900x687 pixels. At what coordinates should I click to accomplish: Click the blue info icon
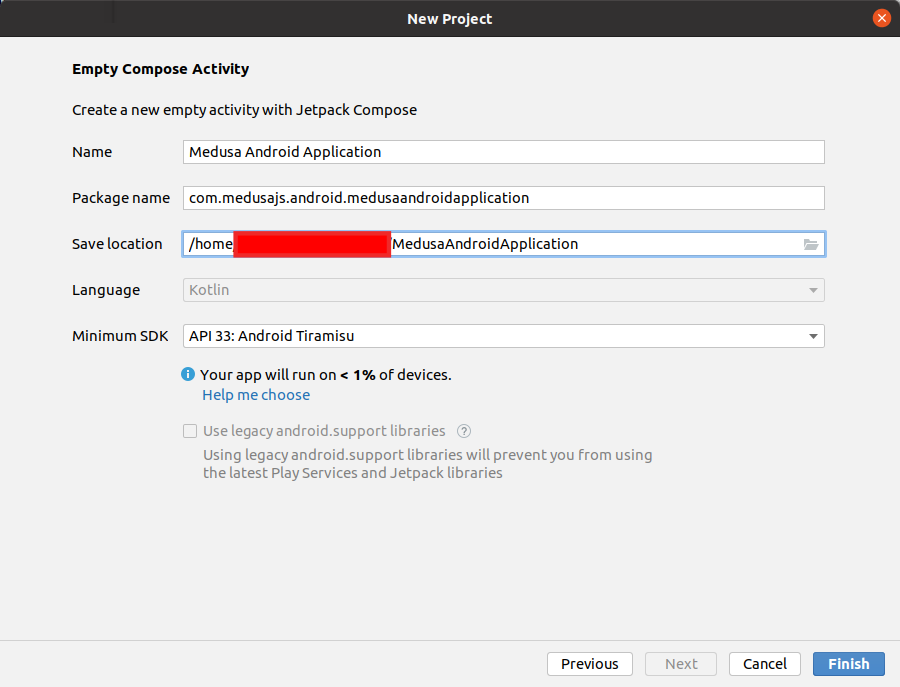click(188, 374)
